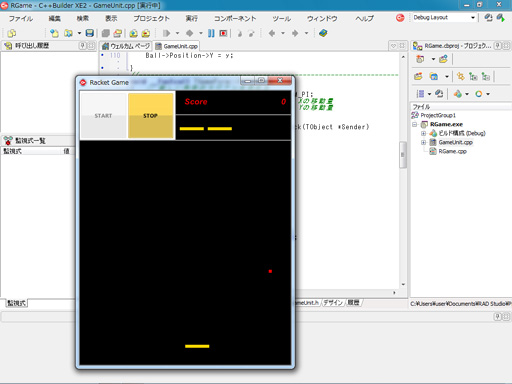The width and height of the screenshot is (512, 384).
Task: Select ProjectGroup1 in the project tree
Action: [x=438, y=115]
